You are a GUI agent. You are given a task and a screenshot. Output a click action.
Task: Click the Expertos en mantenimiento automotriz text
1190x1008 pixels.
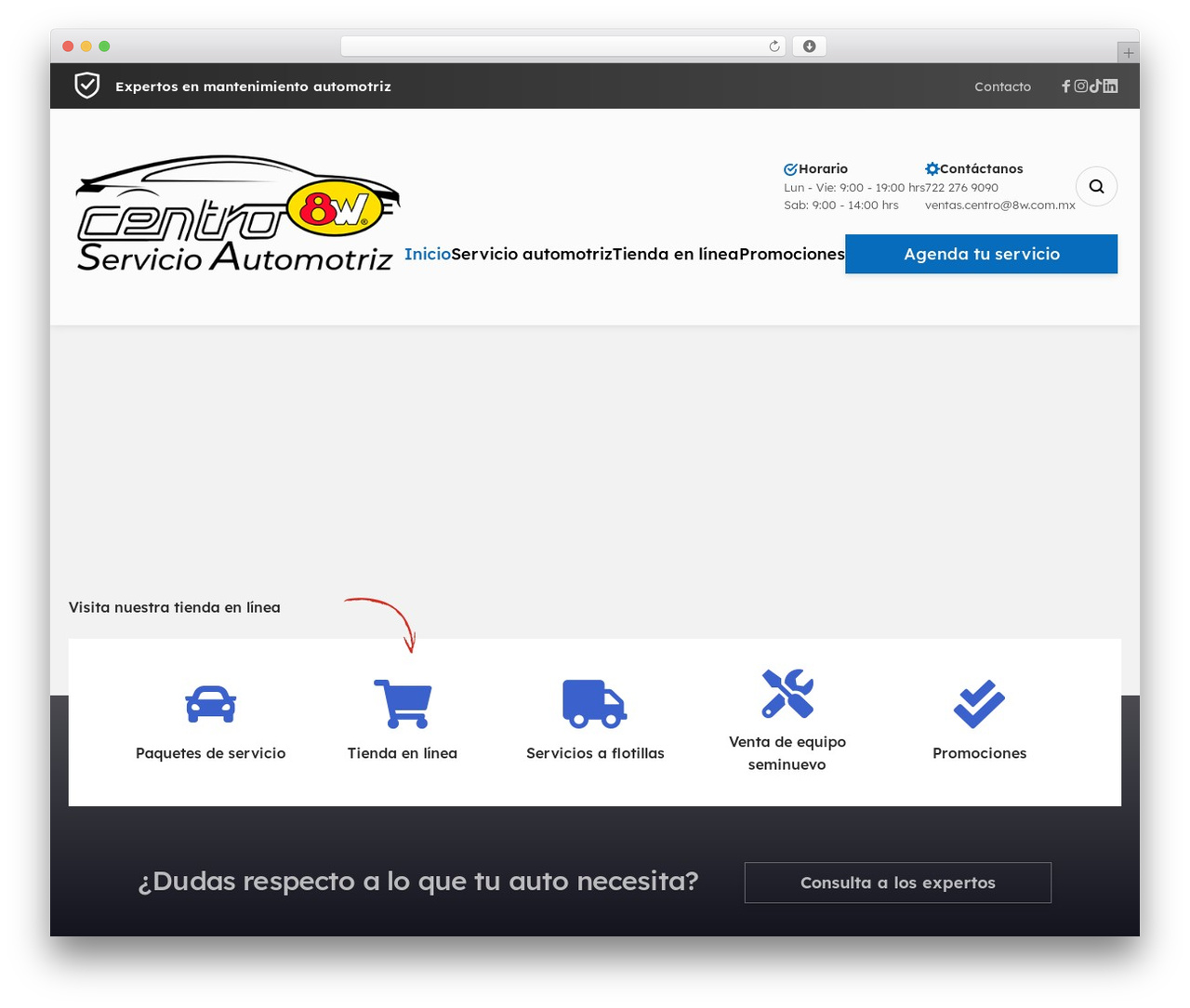(253, 86)
